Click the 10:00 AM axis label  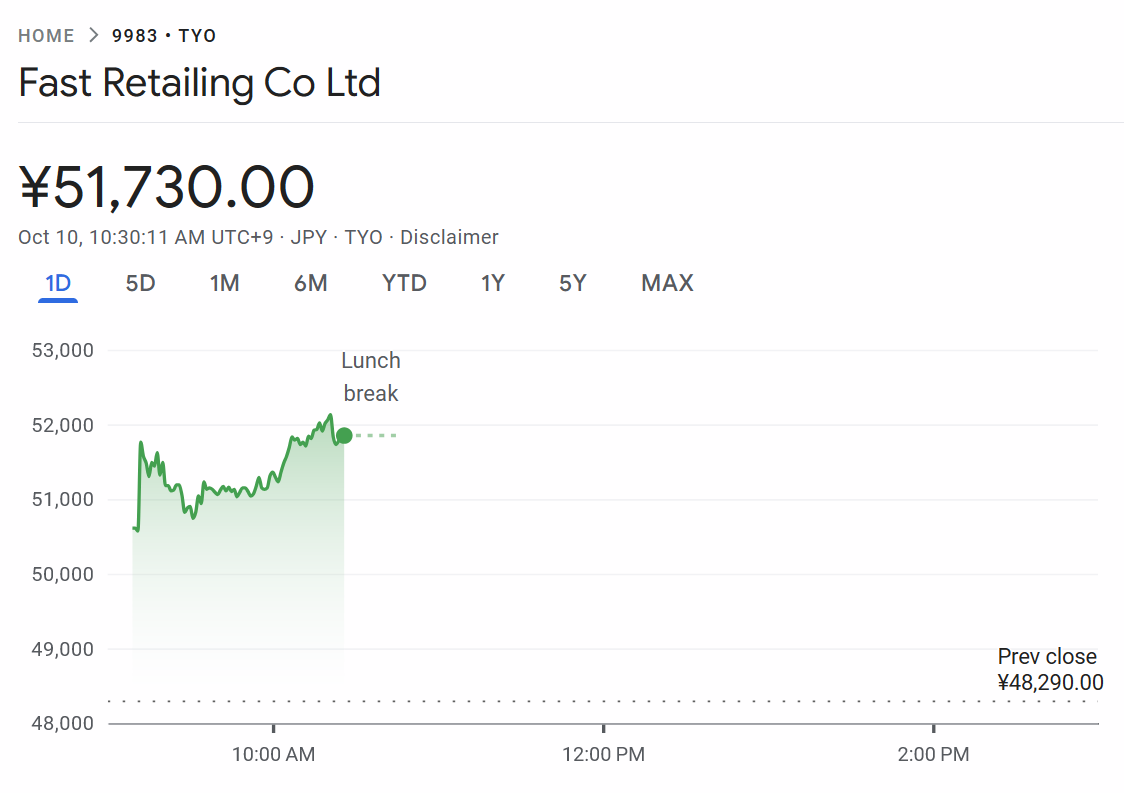(x=273, y=755)
